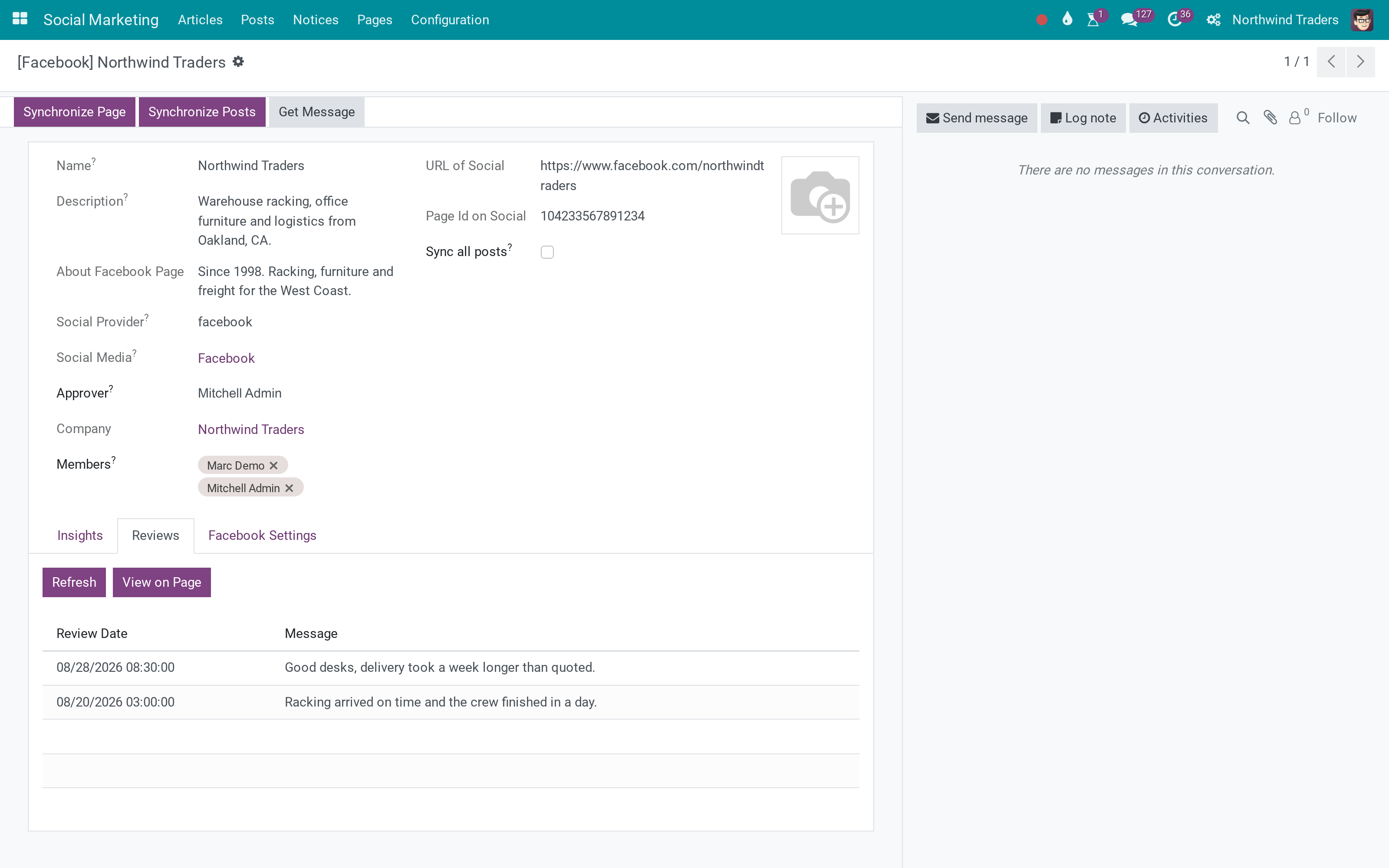Click the Social Marketing app title
The image size is (1389, 868).
(x=101, y=20)
